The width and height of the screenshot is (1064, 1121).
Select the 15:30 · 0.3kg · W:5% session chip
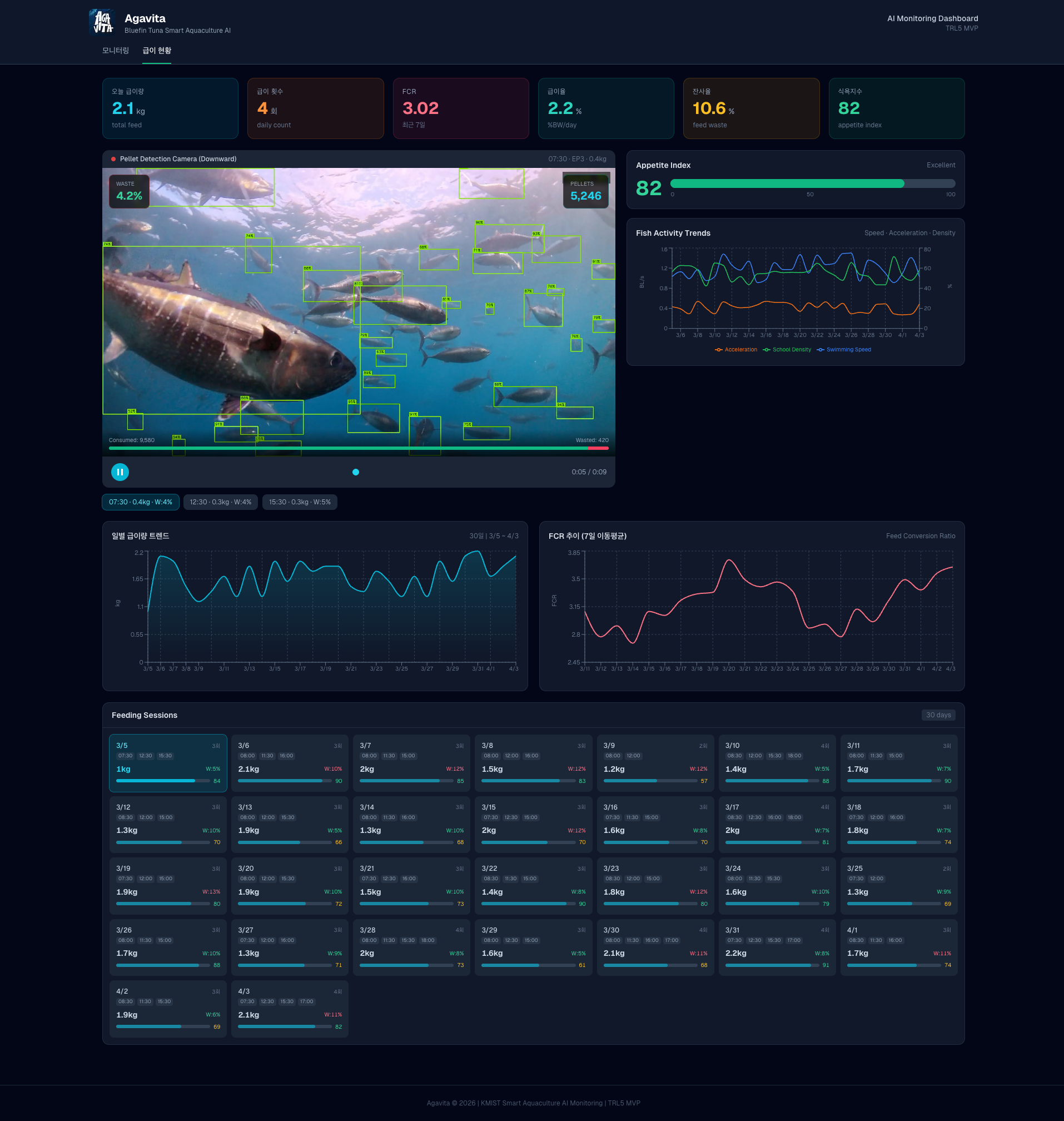(x=300, y=502)
